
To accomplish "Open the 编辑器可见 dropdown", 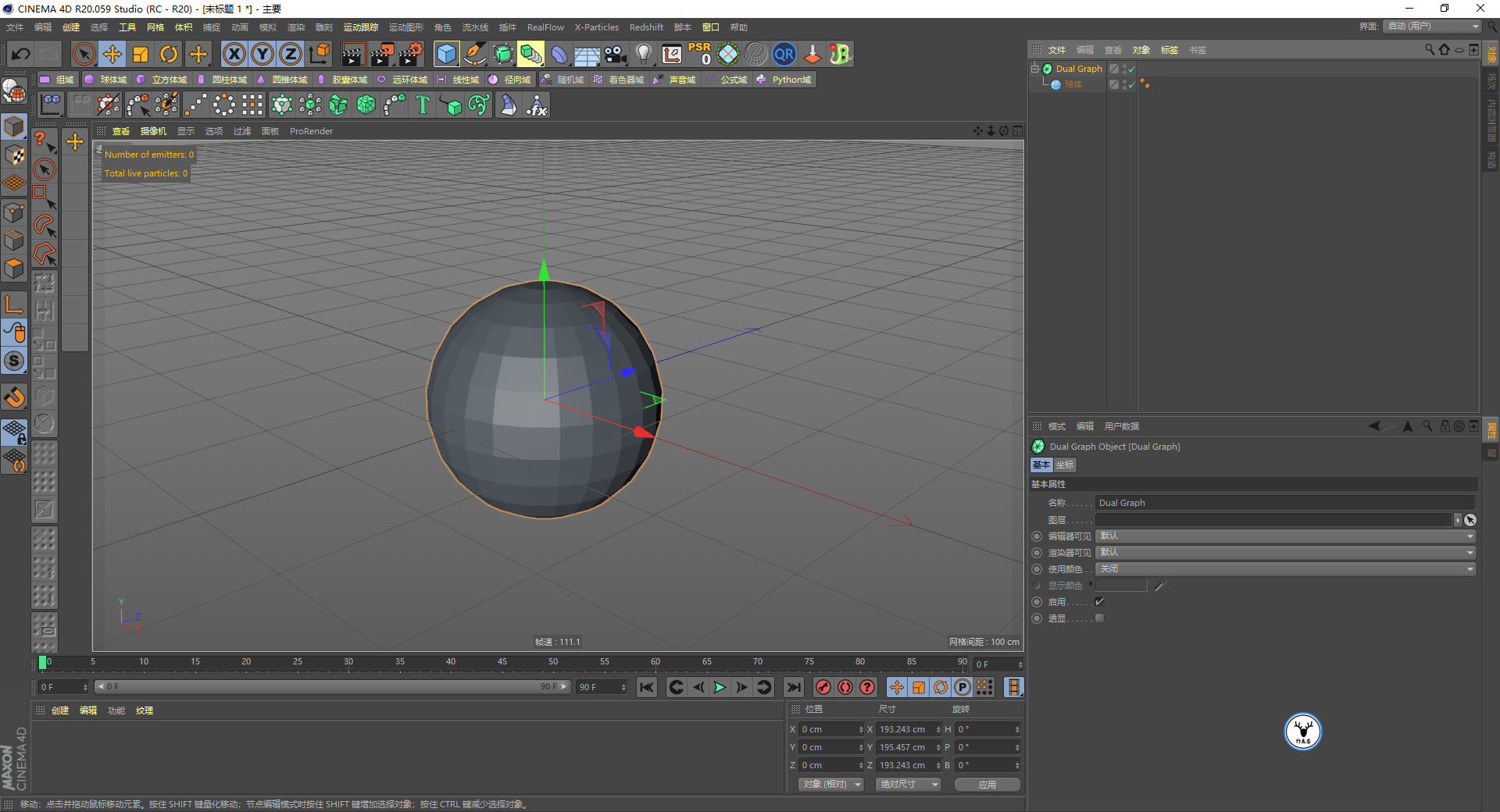I will point(1286,536).
